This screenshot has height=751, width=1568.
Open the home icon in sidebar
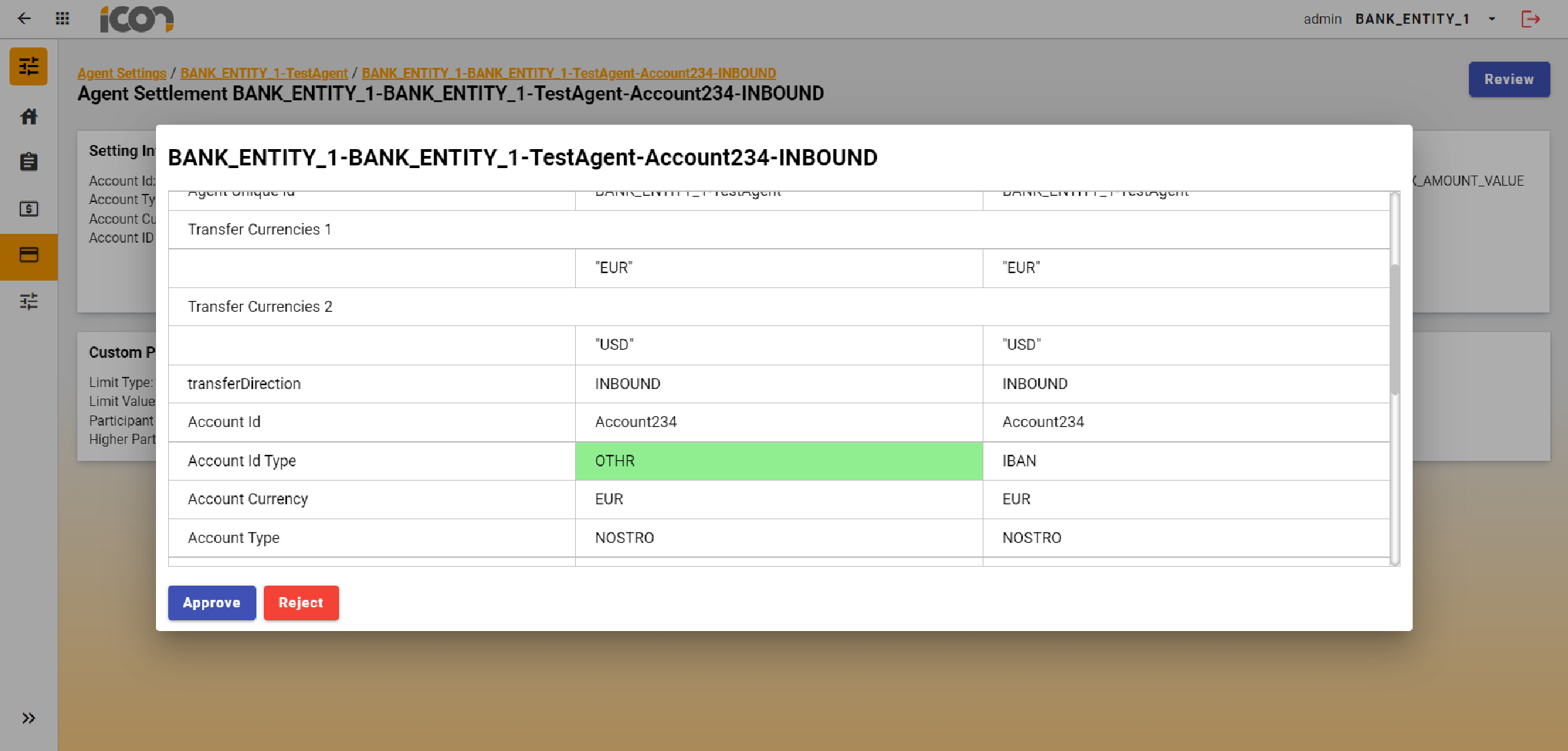pos(28,117)
